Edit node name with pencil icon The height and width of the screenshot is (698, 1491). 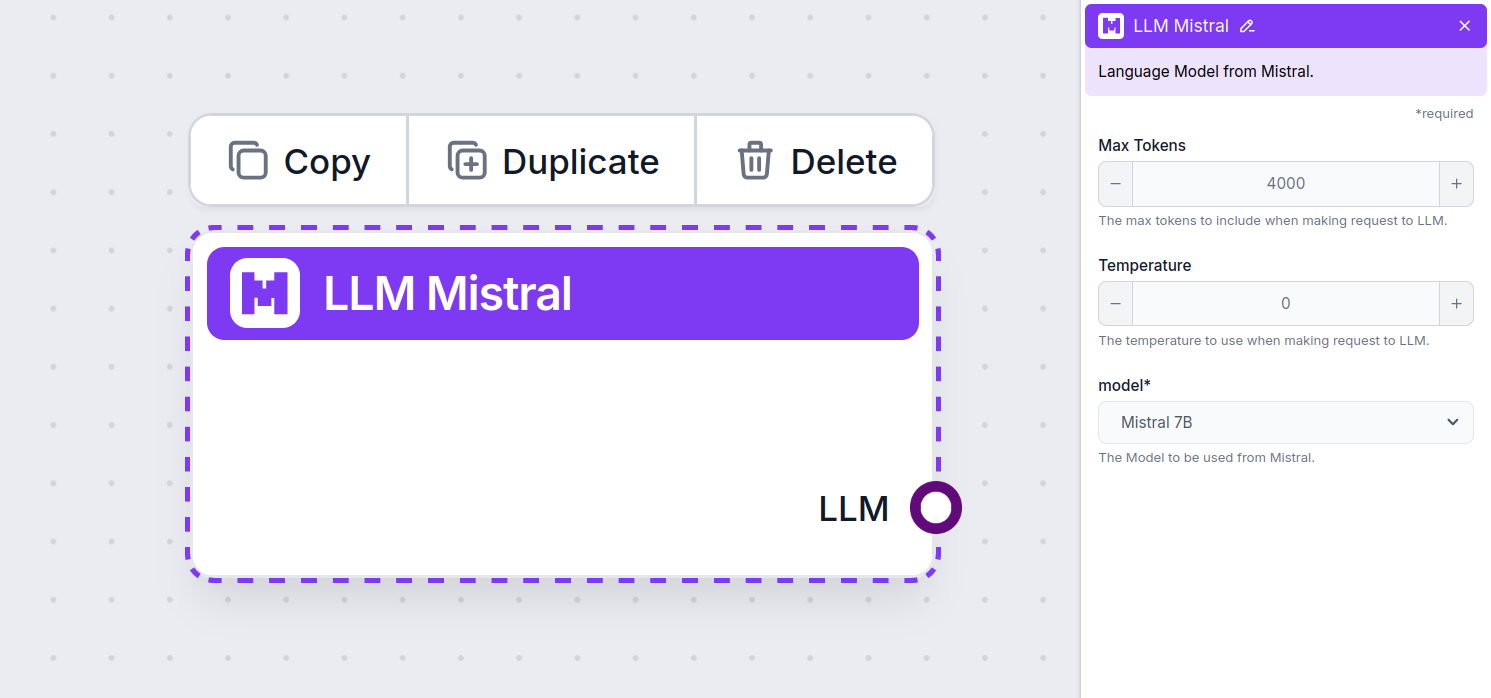(x=1246, y=27)
